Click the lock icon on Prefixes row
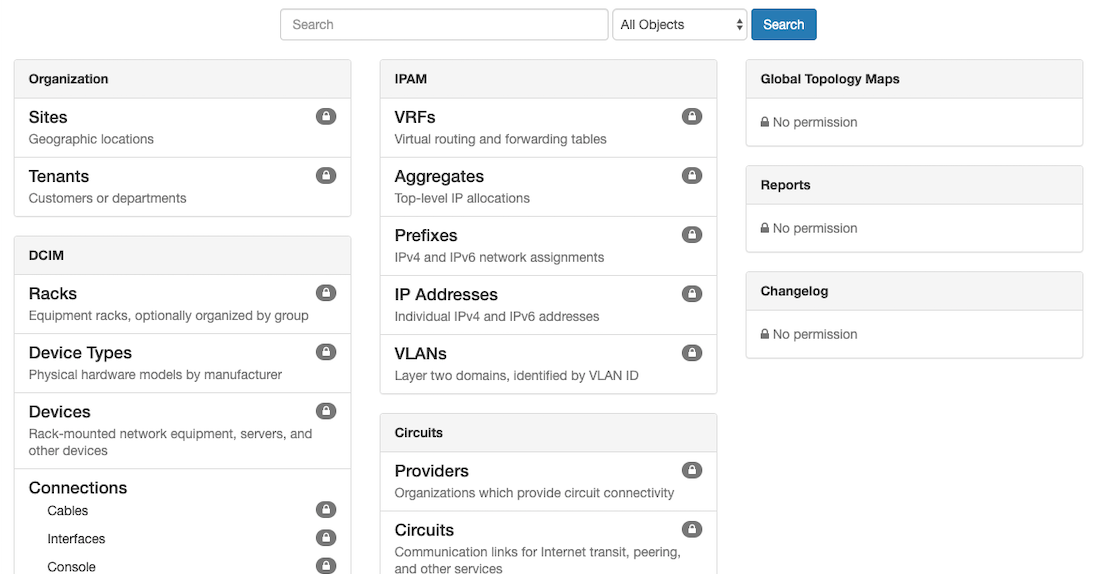This screenshot has width=1094, height=574. (x=692, y=235)
